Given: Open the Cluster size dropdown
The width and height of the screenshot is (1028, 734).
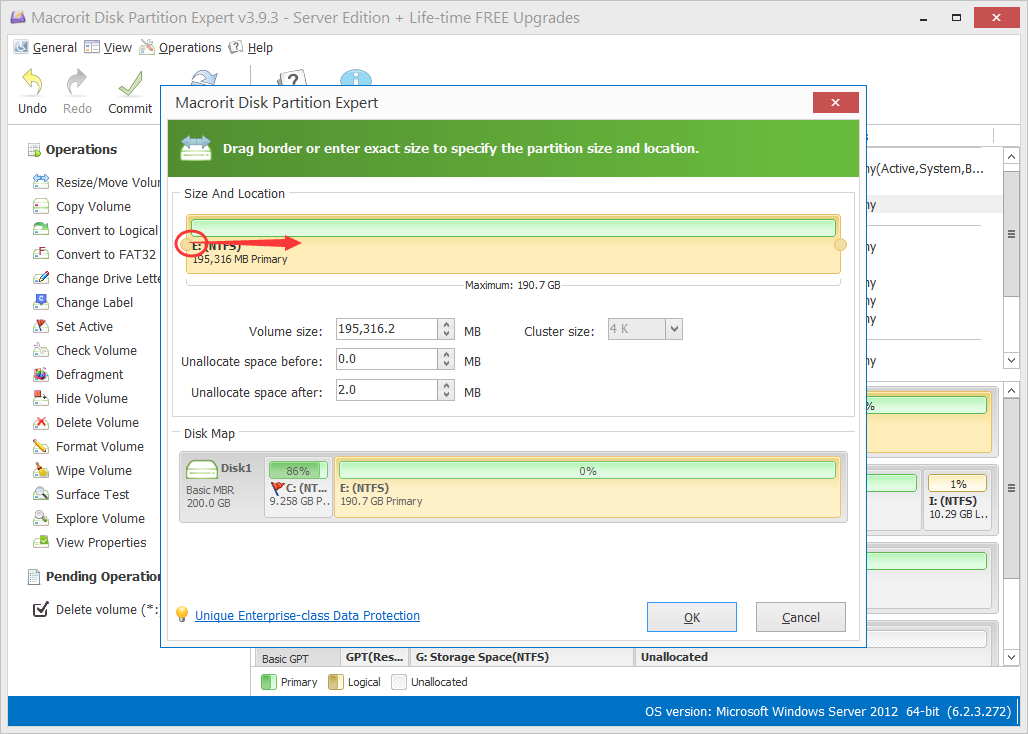Looking at the screenshot, I should 674,329.
